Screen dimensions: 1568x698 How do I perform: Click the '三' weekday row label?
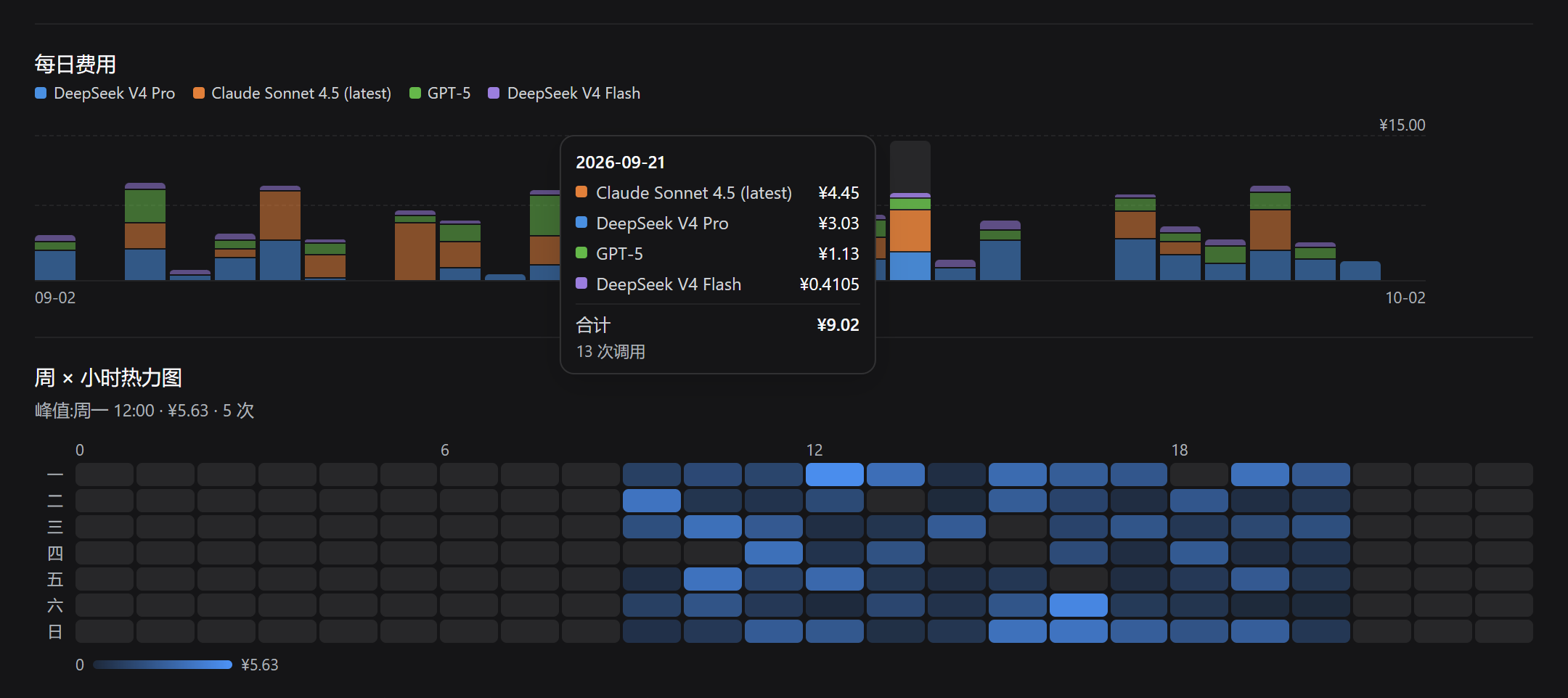[55, 527]
